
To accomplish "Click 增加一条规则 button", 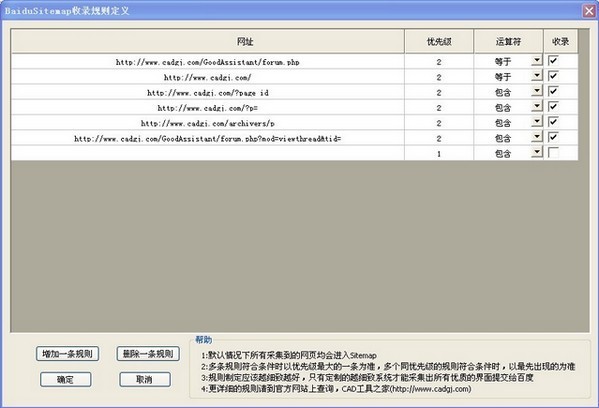I will (68, 354).
